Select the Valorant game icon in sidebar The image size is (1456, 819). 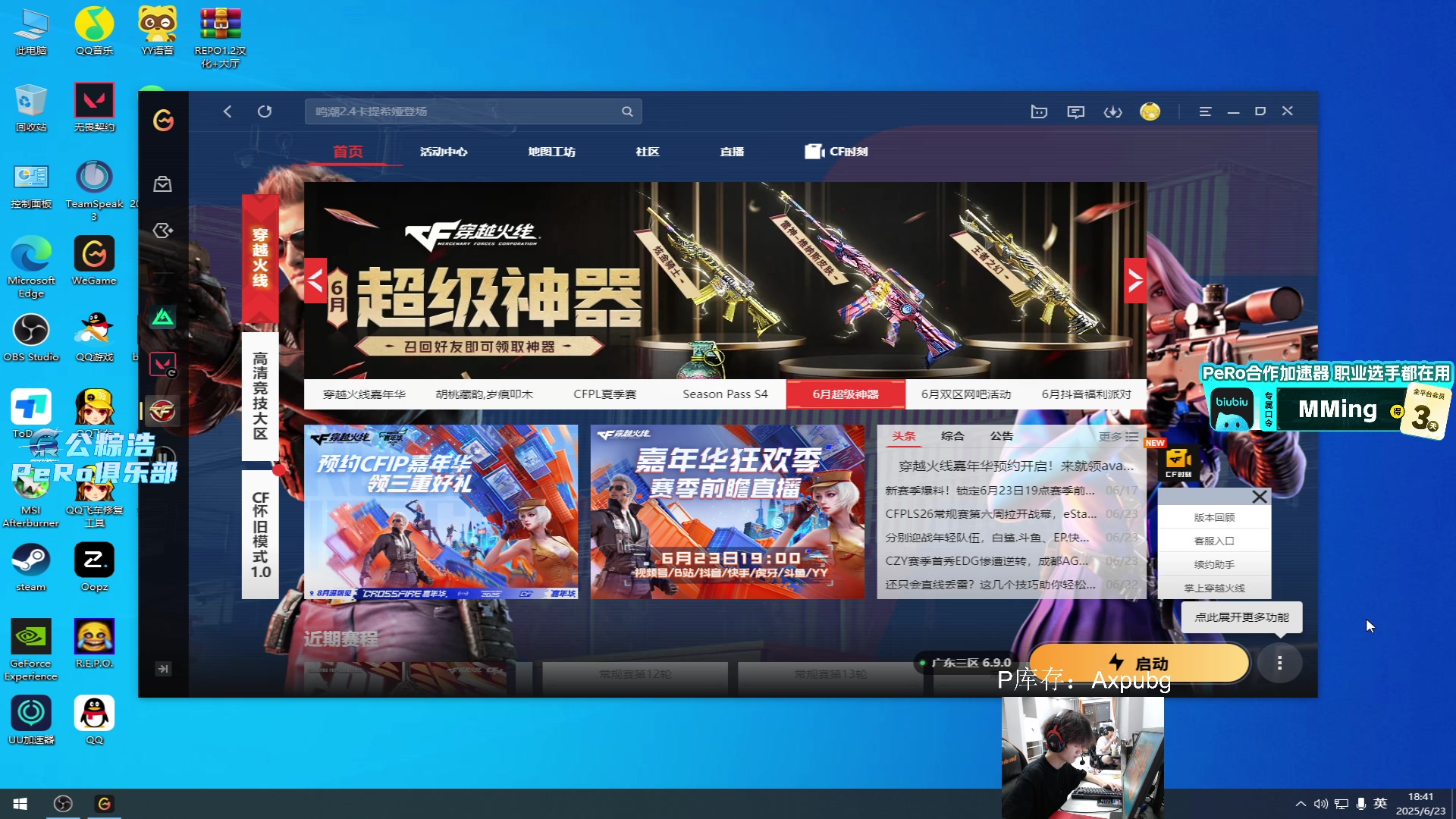pos(162,364)
